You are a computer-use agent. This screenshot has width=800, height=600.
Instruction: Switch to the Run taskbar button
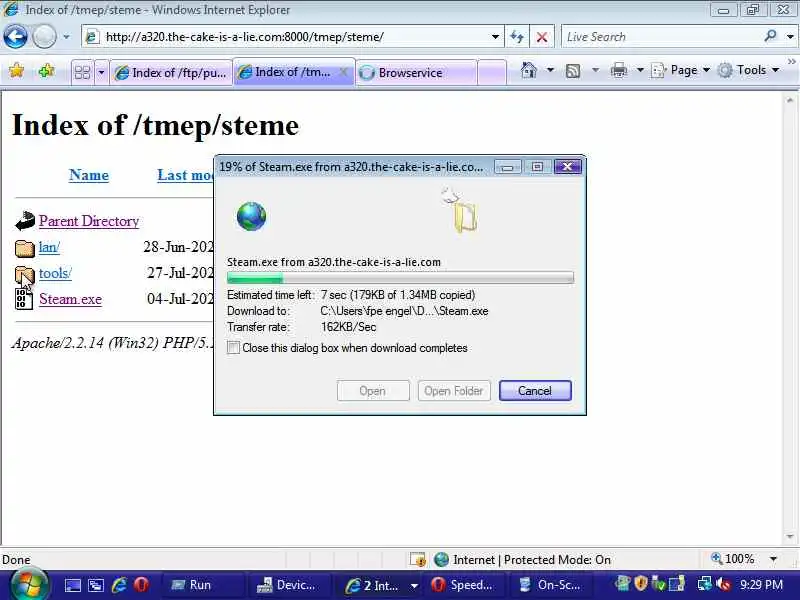[204, 585]
